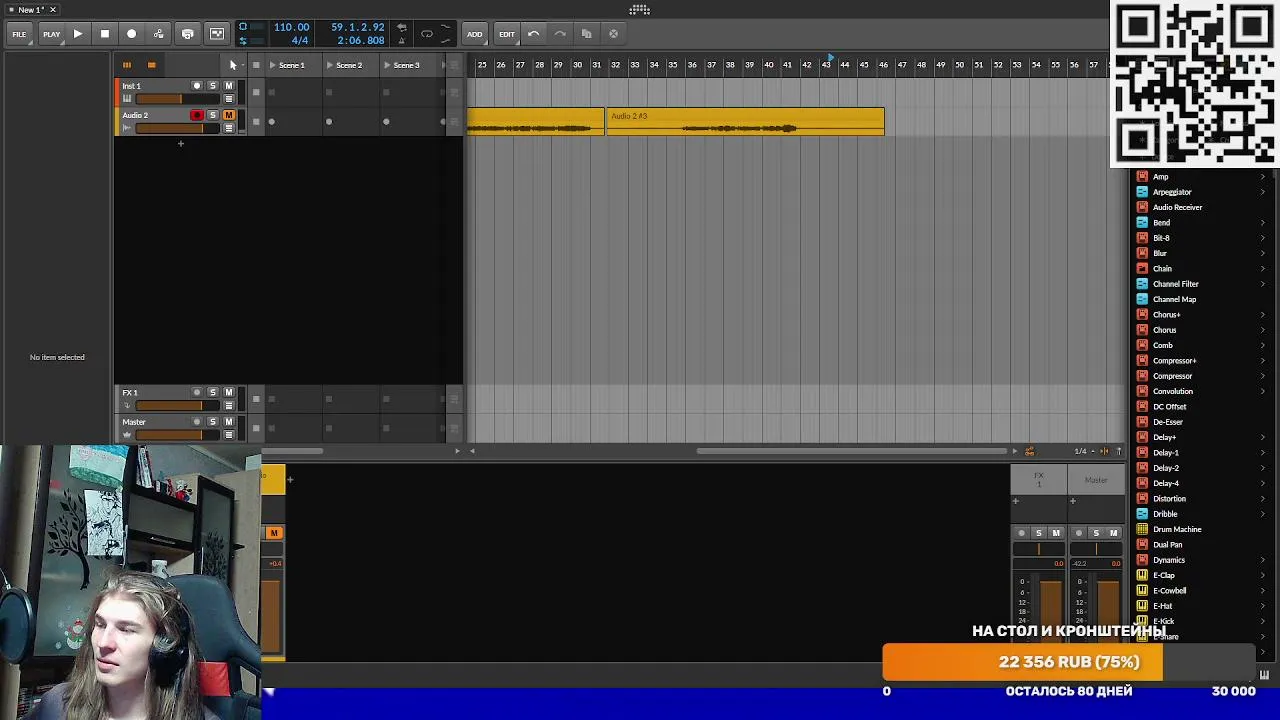The image size is (1280, 720).
Task: Expand the Chain device arrow
Action: pyautogui.click(x=1263, y=269)
